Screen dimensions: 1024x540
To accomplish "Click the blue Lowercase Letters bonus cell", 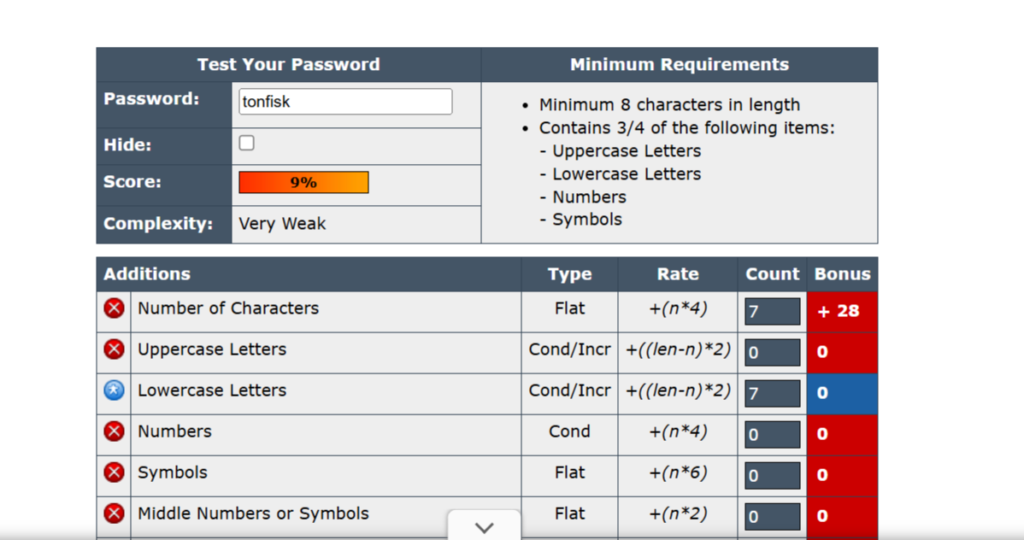I will pos(842,394).
